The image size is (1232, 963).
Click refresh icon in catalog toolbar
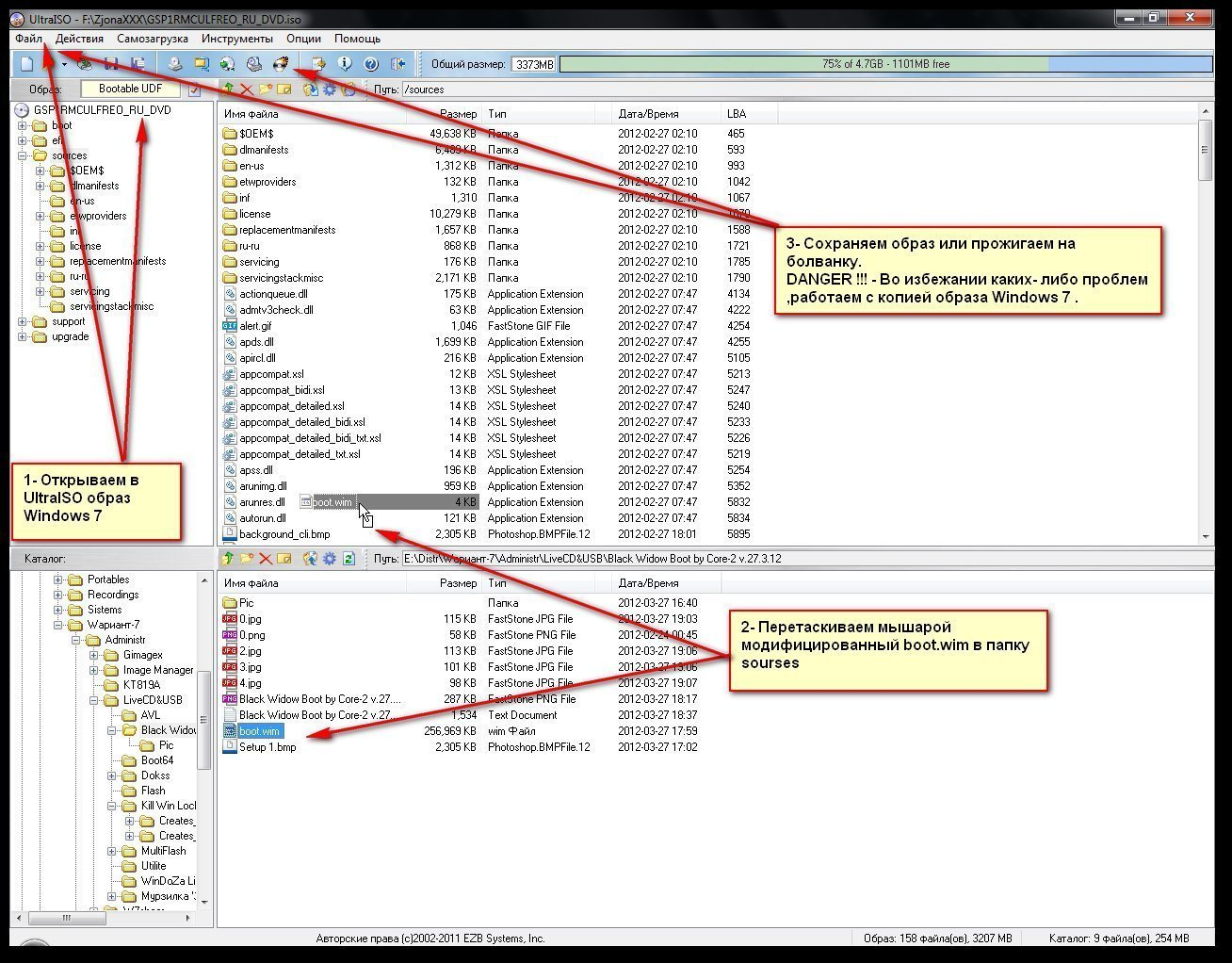(x=349, y=559)
